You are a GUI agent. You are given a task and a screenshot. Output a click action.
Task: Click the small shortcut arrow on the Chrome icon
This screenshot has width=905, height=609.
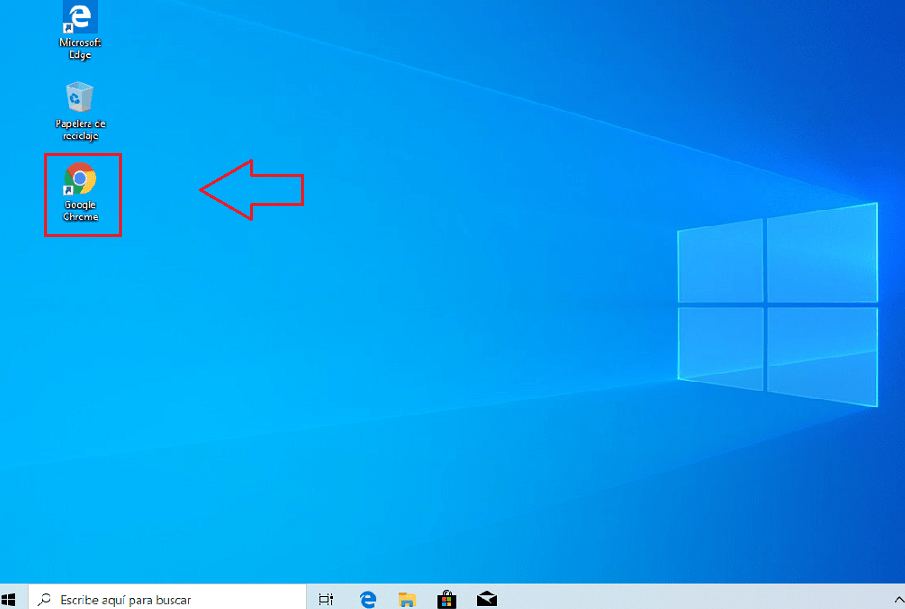pyautogui.click(x=68, y=190)
